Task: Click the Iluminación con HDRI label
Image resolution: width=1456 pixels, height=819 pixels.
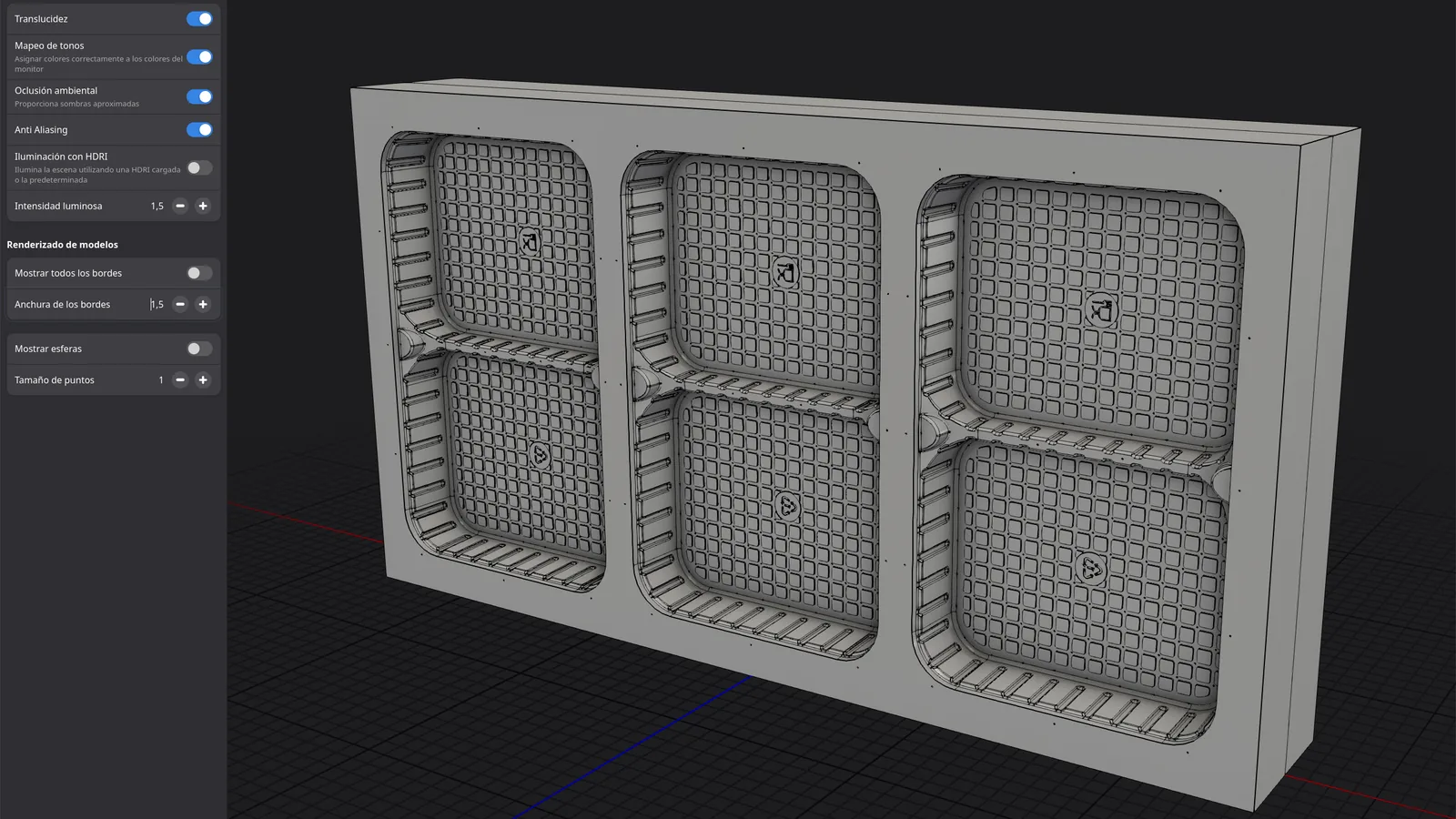Action: coord(61,157)
